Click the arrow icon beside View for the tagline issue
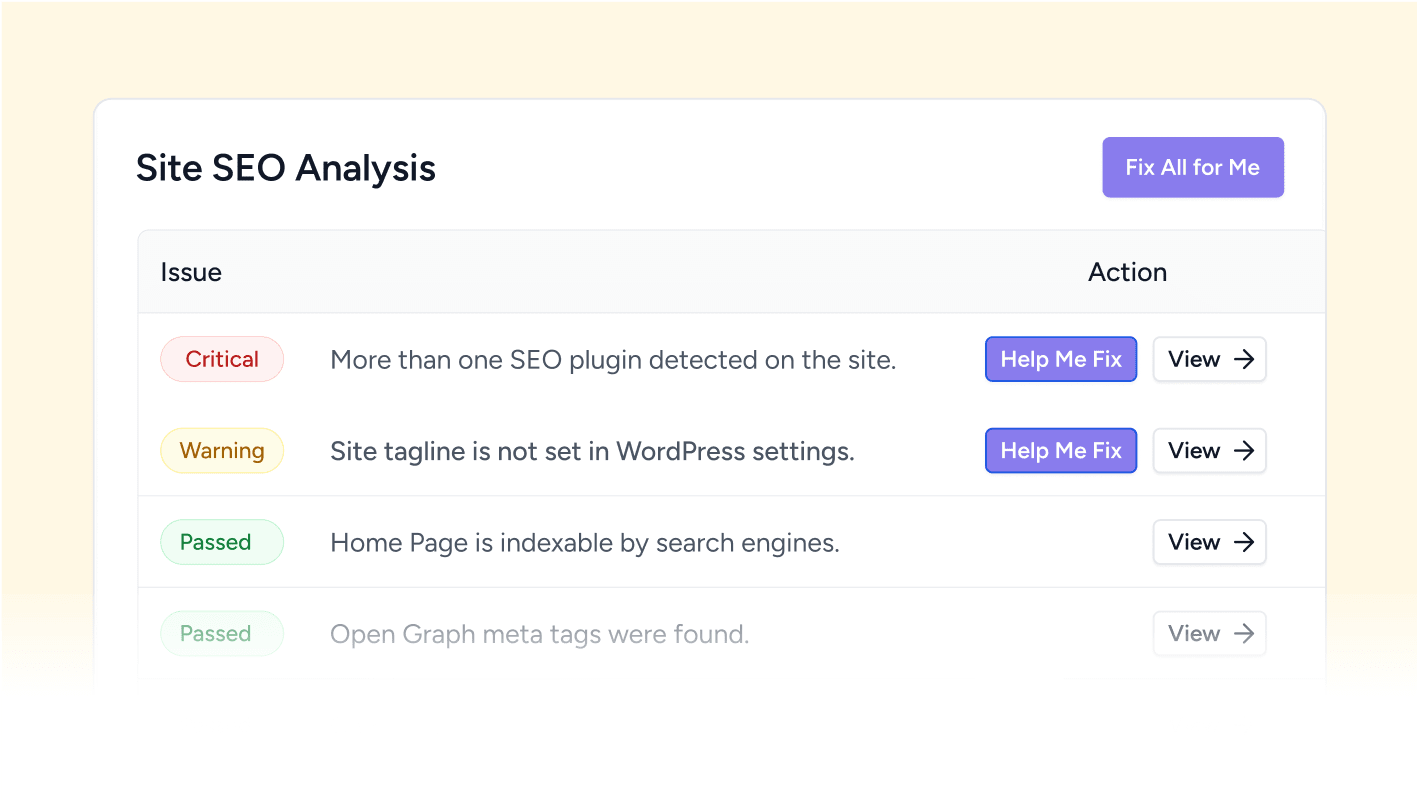Image resolution: width=1417 pixels, height=801 pixels. 1245,451
